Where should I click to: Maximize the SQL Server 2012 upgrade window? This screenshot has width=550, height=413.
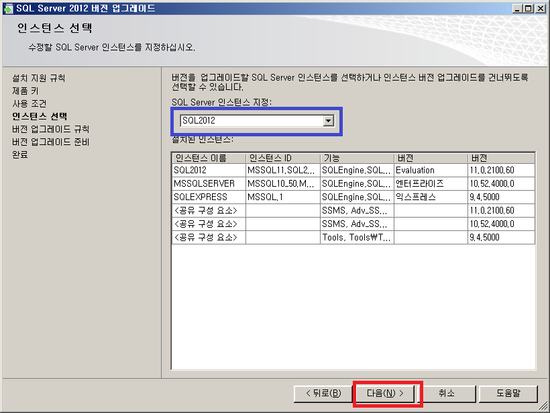(528, 8)
